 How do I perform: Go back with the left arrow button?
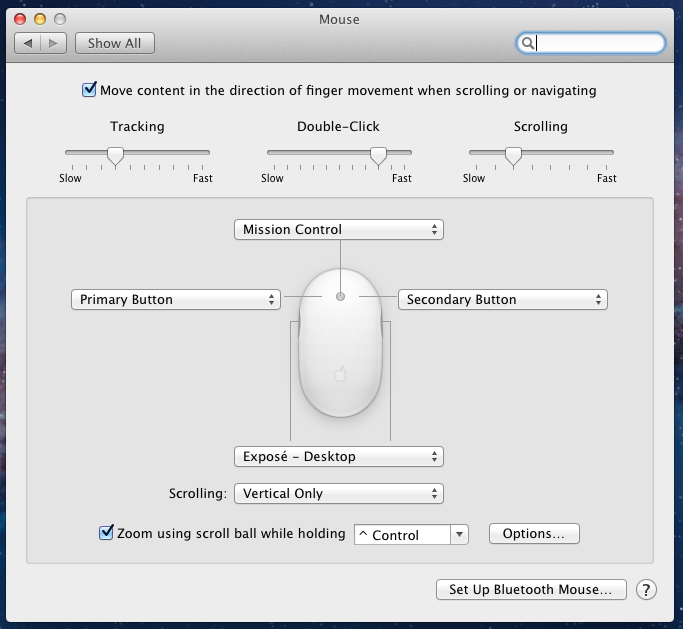27,43
